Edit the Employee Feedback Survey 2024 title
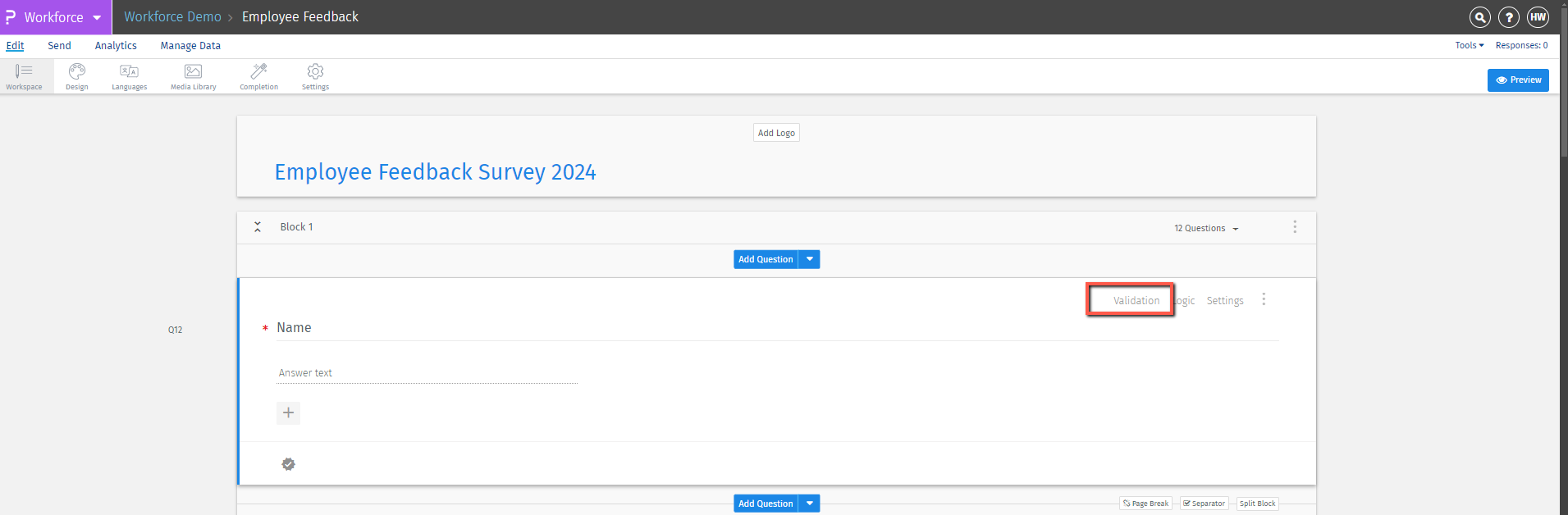 coord(435,172)
